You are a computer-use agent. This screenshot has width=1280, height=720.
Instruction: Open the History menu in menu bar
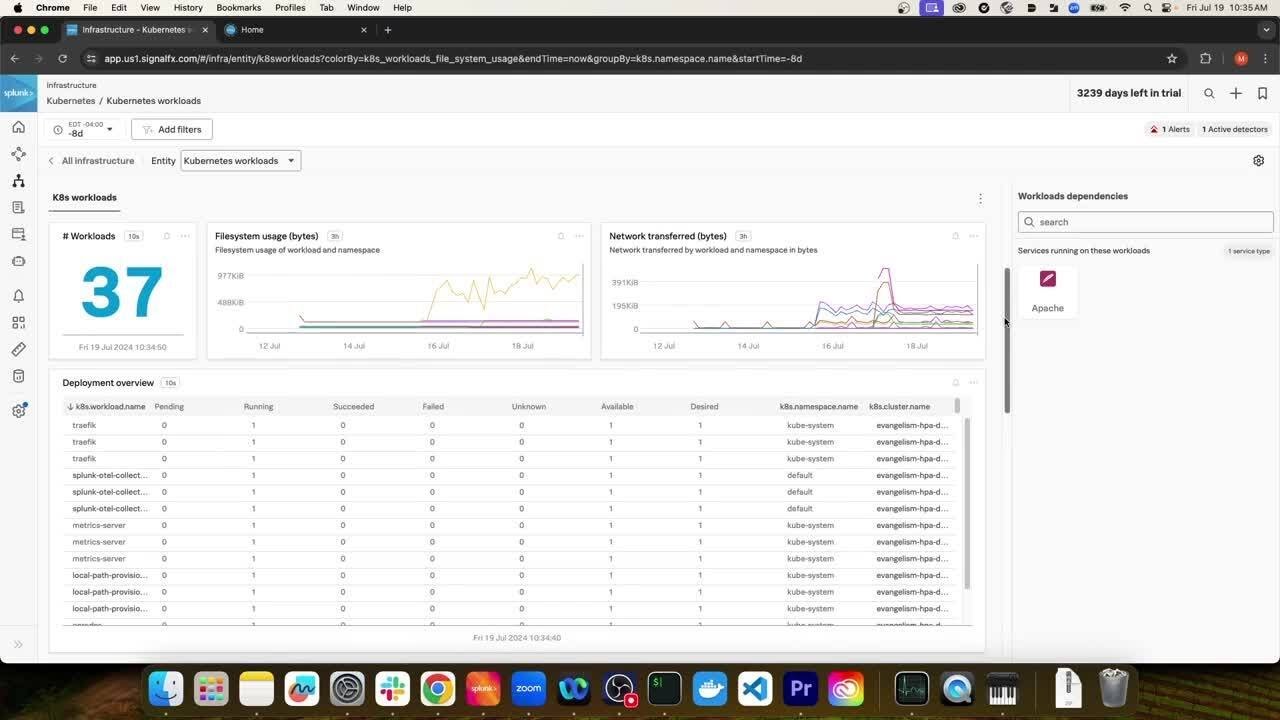(x=188, y=7)
